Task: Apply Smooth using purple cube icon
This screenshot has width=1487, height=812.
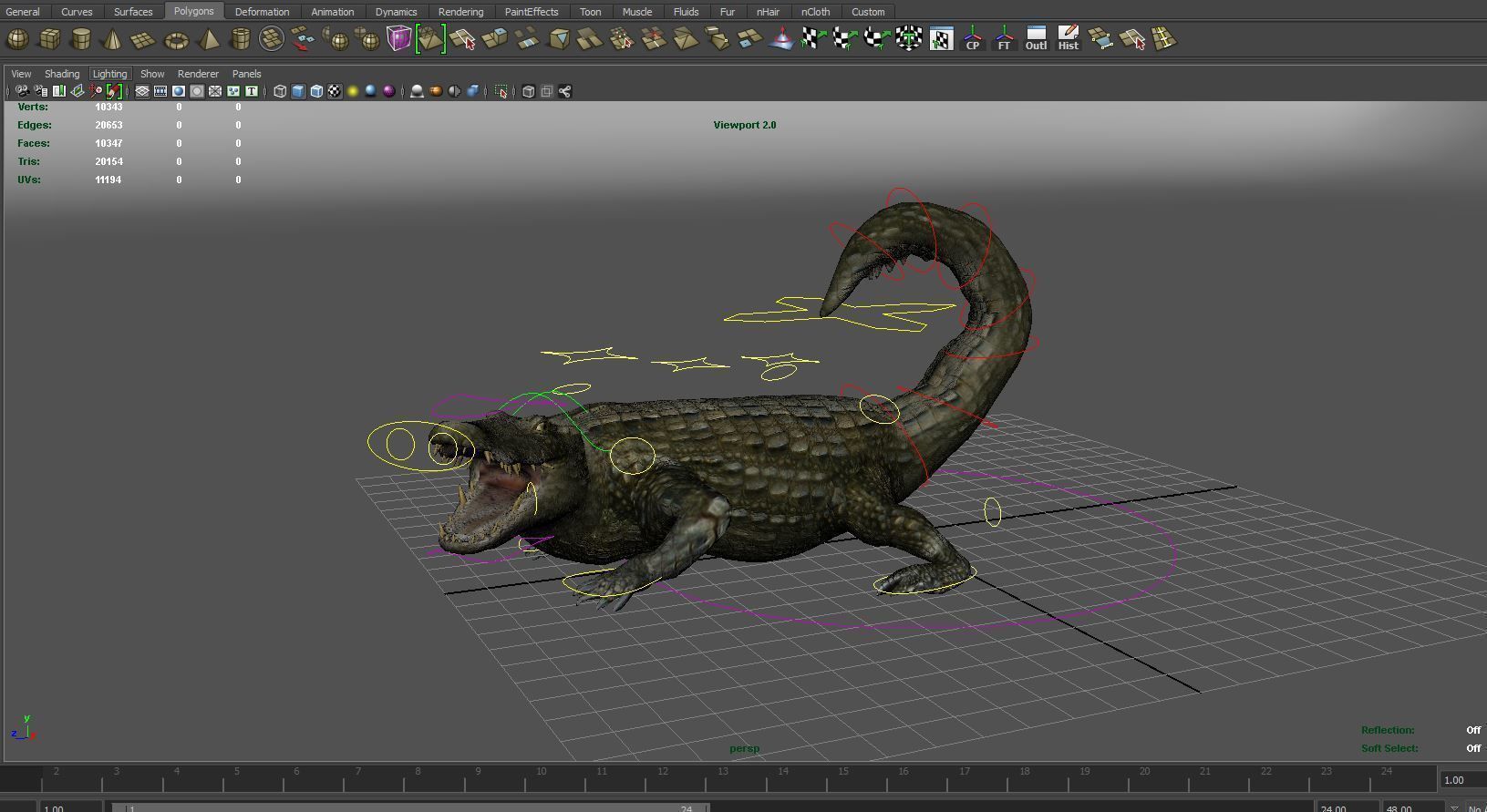Action: point(399,39)
